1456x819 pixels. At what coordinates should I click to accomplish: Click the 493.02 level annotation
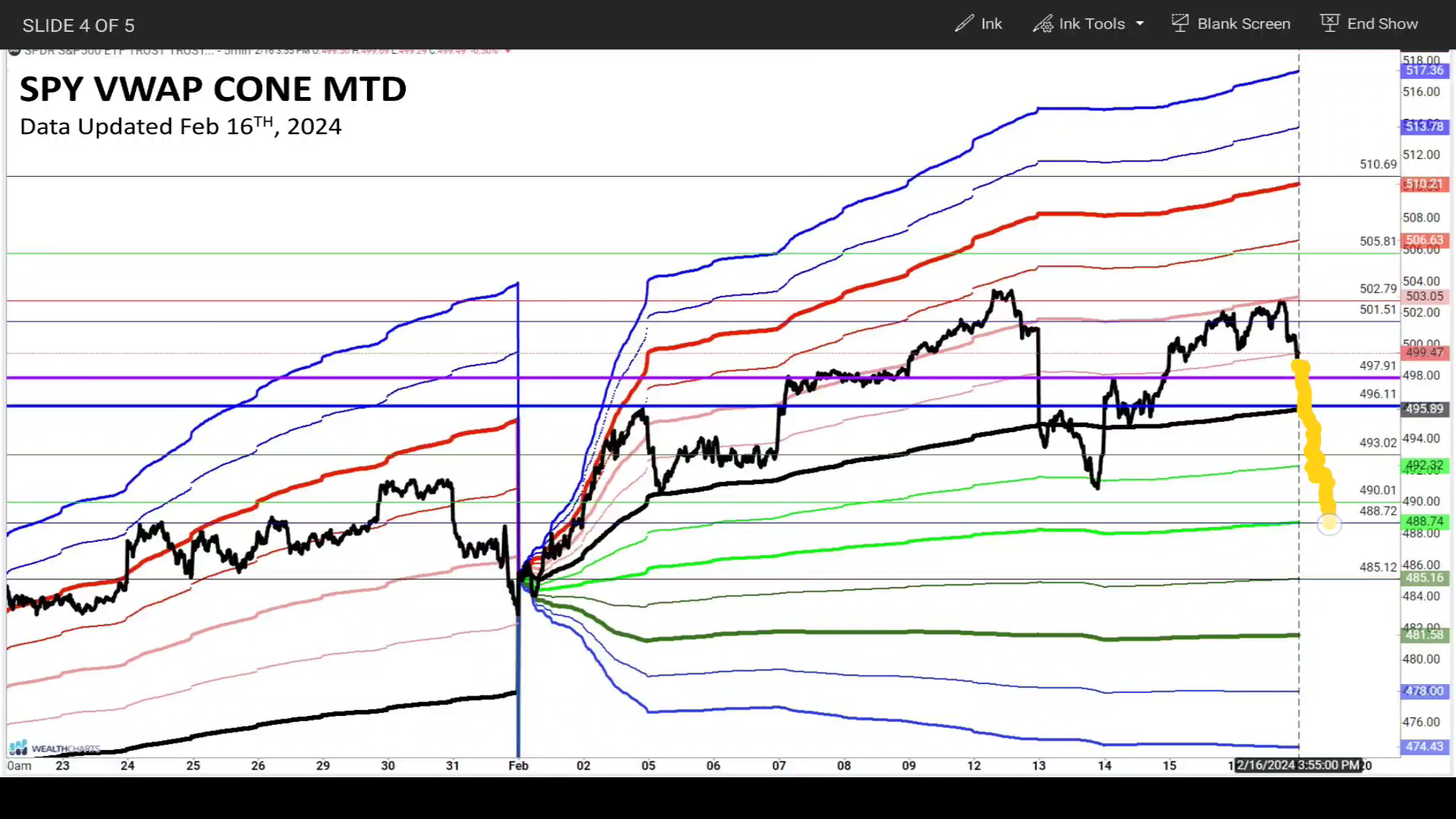[x=1378, y=443]
